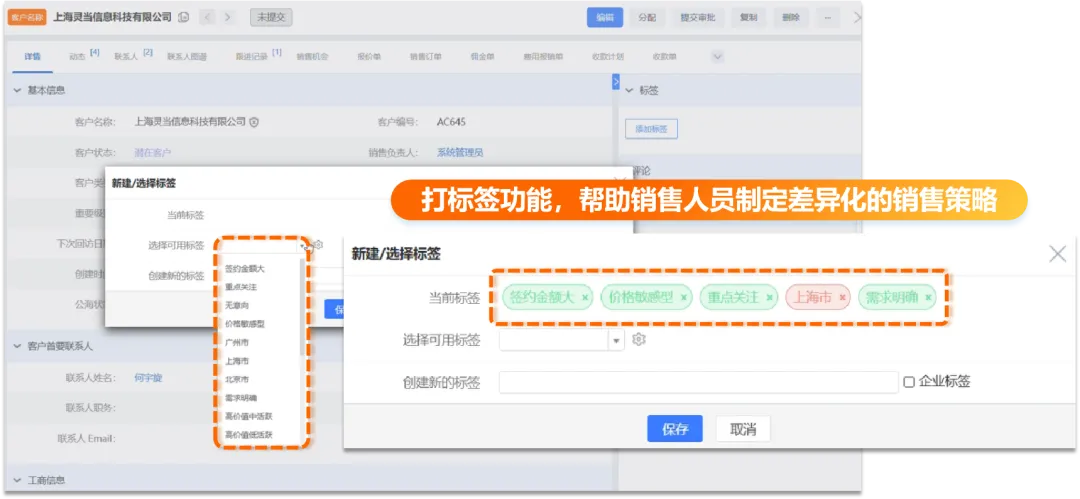Select 价格敏感型 from the tag list

(245, 324)
